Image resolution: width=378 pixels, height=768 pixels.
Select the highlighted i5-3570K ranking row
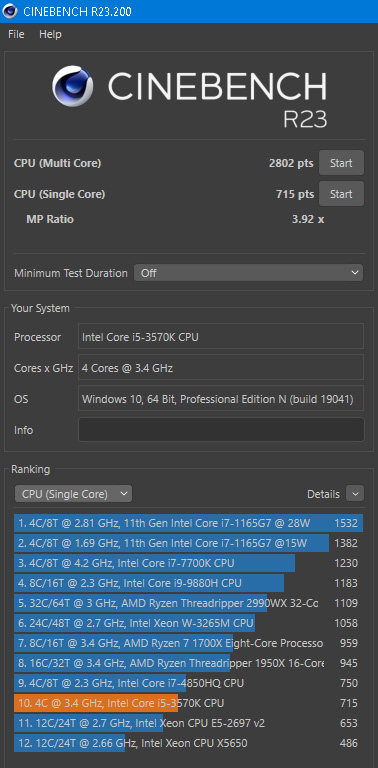pos(189,703)
